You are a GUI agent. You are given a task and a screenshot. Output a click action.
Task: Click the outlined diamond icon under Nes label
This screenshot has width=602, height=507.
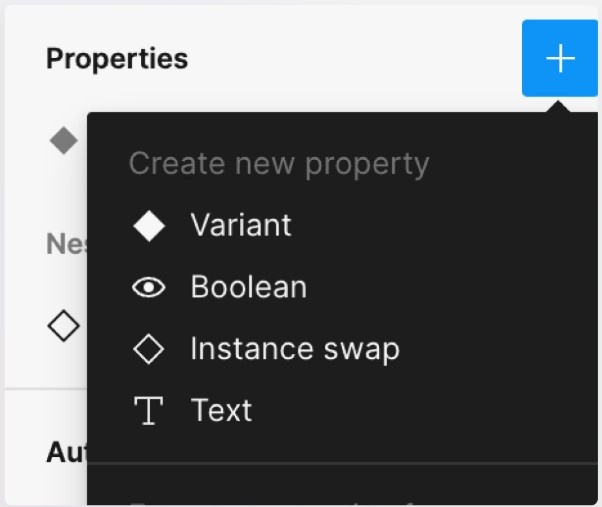click(x=64, y=326)
